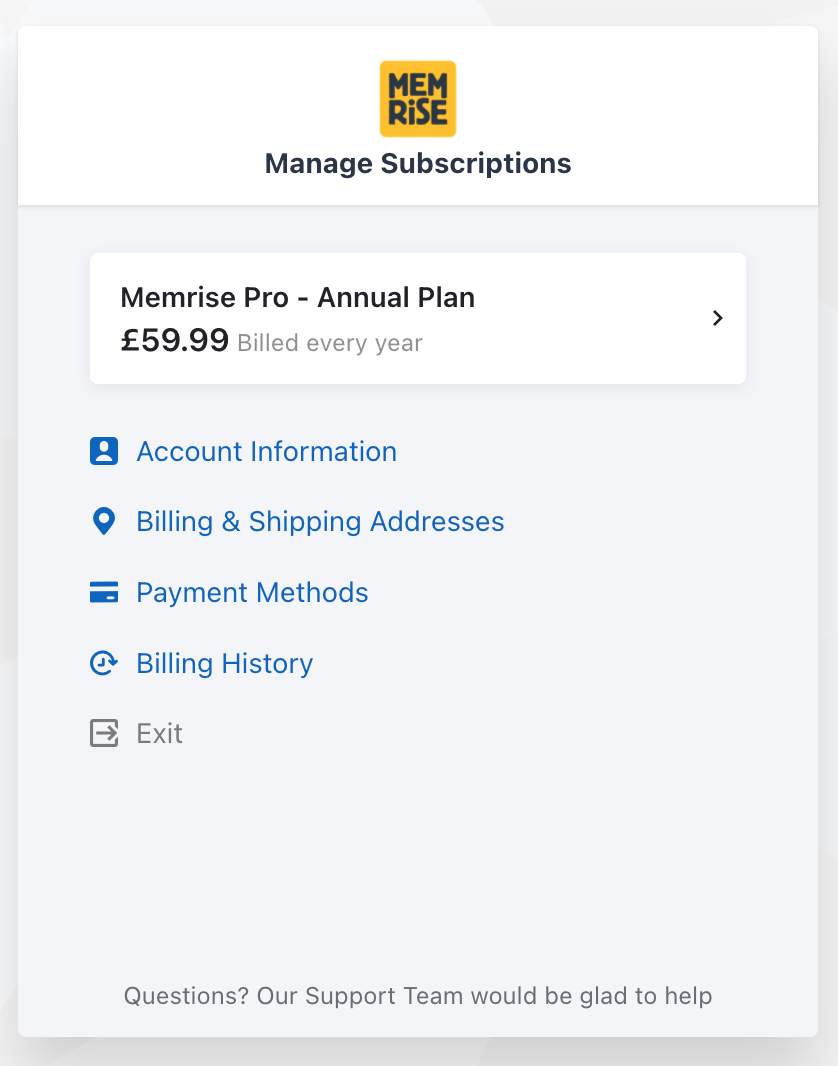Expand the subscription using the chevron arrow
This screenshot has width=838, height=1066.
pos(717,318)
